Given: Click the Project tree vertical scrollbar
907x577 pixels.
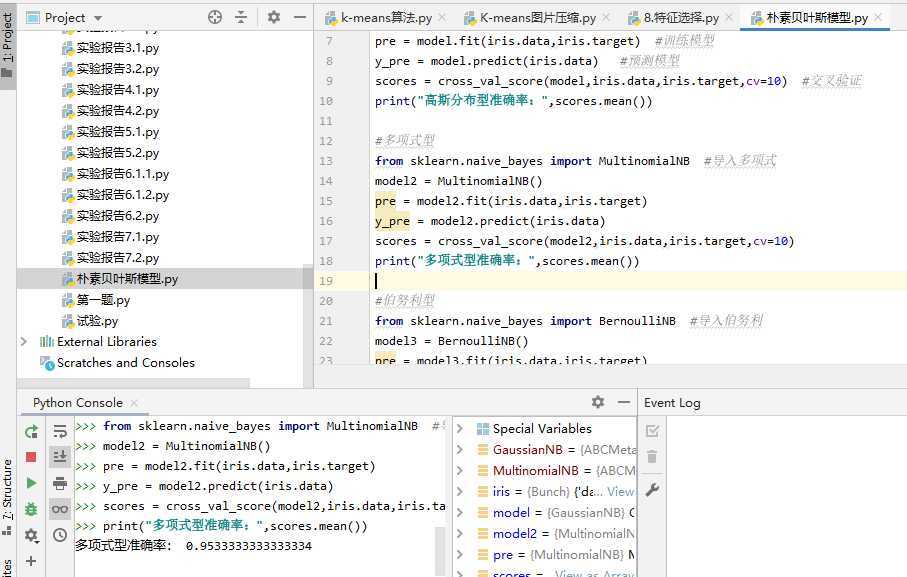Looking at the screenshot, I should pos(308,327).
